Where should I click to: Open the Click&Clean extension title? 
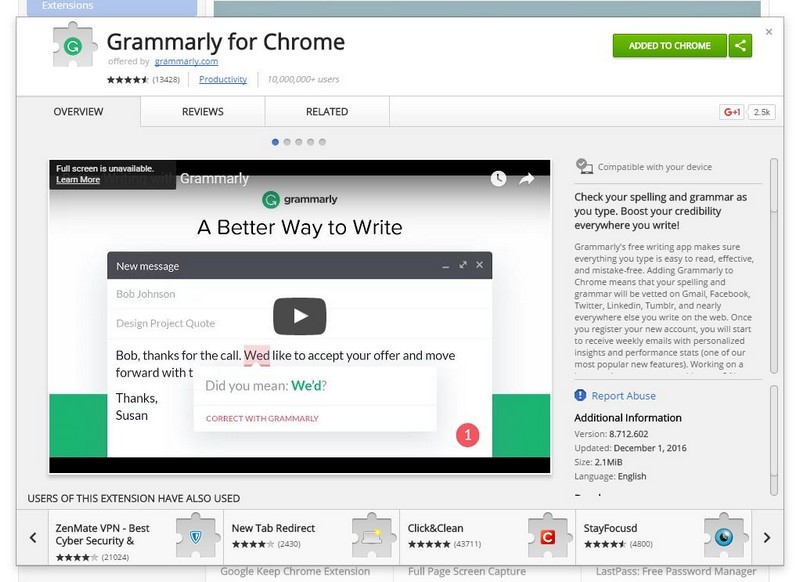pyautogui.click(x=435, y=528)
